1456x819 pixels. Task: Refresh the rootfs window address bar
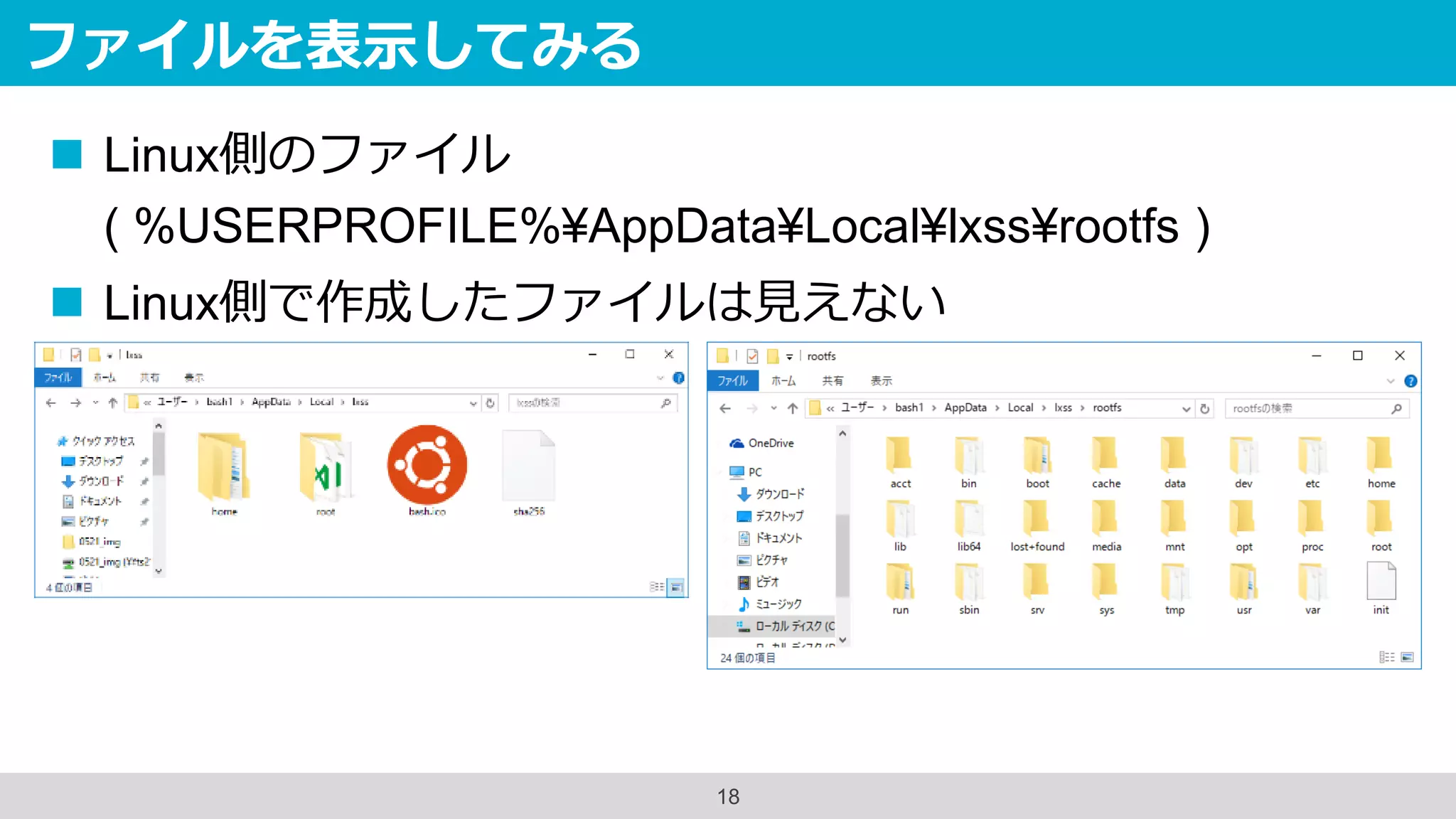point(1204,408)
